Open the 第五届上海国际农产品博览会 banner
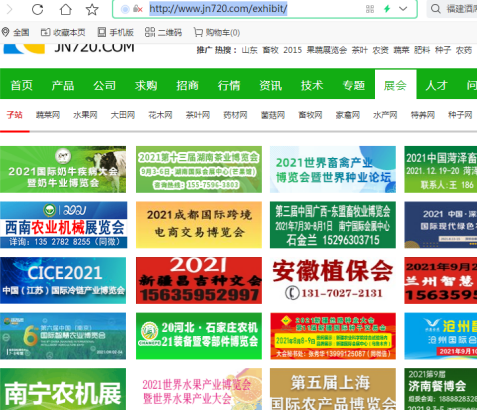The height and width of the screenshot is (410, 477). pyautogui.click(x=333, y=389)
